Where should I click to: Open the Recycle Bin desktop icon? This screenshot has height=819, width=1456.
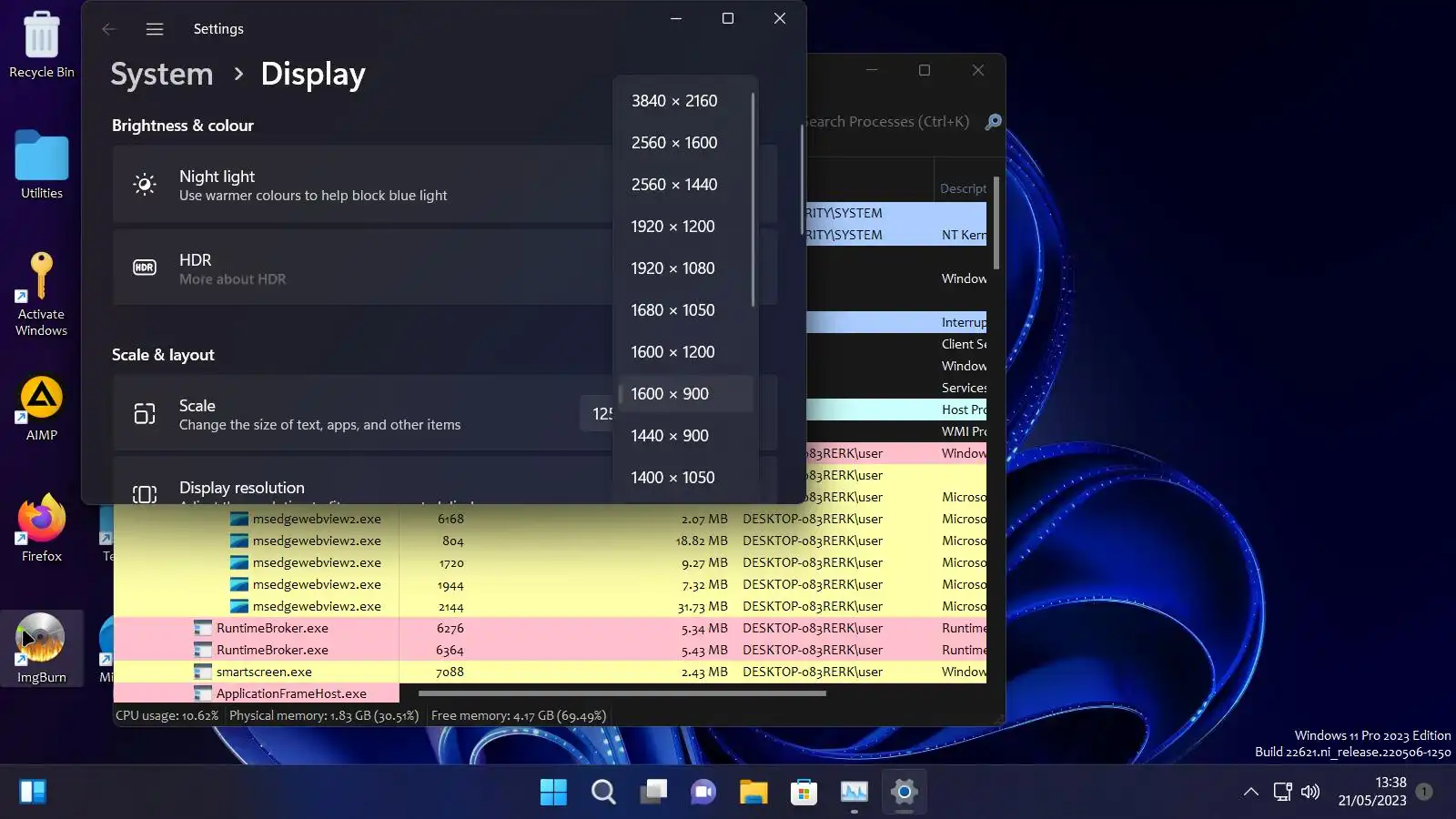point(42,45)
